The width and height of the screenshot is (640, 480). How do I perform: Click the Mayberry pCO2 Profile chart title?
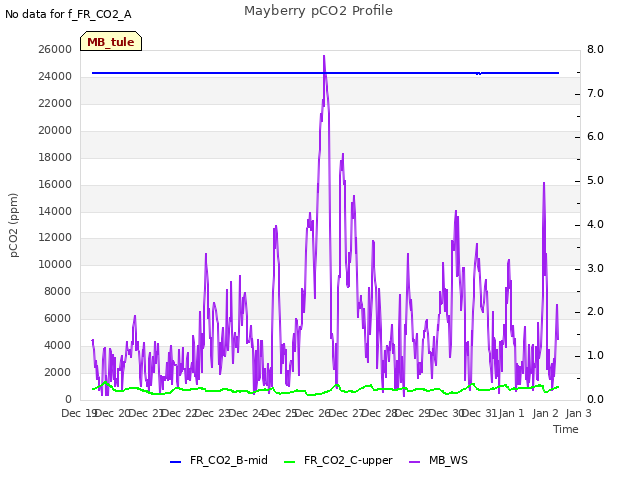pos(318,11)
